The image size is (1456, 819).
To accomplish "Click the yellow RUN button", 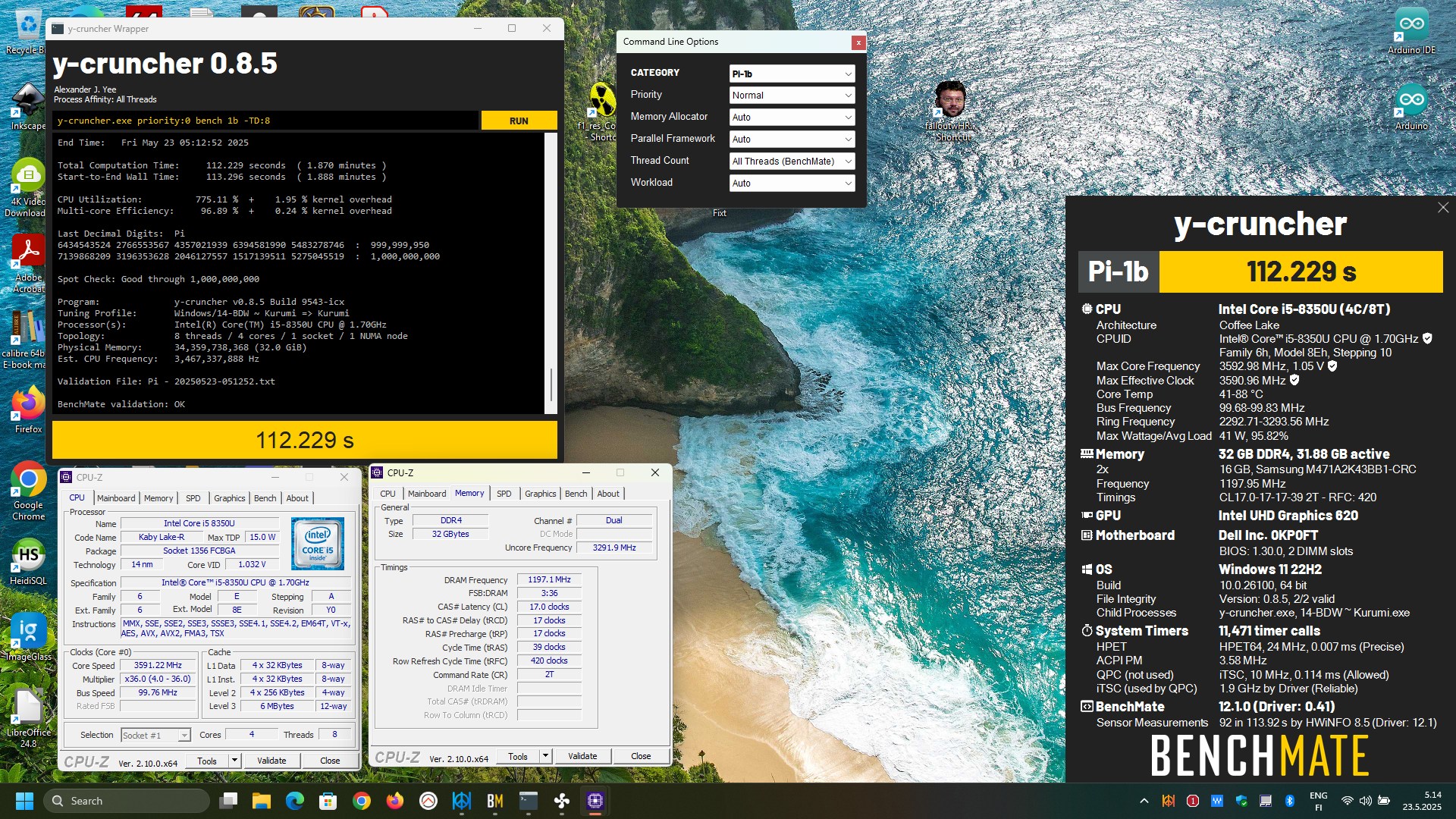I will pos(519,121).
